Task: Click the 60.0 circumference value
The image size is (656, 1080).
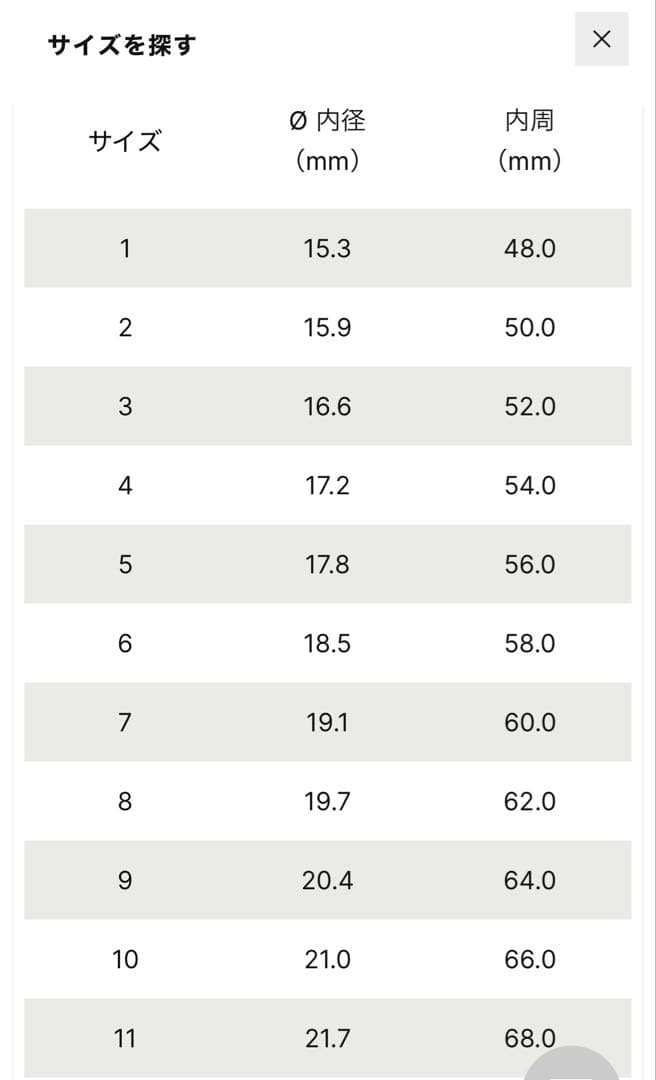Action: [529, 723]
